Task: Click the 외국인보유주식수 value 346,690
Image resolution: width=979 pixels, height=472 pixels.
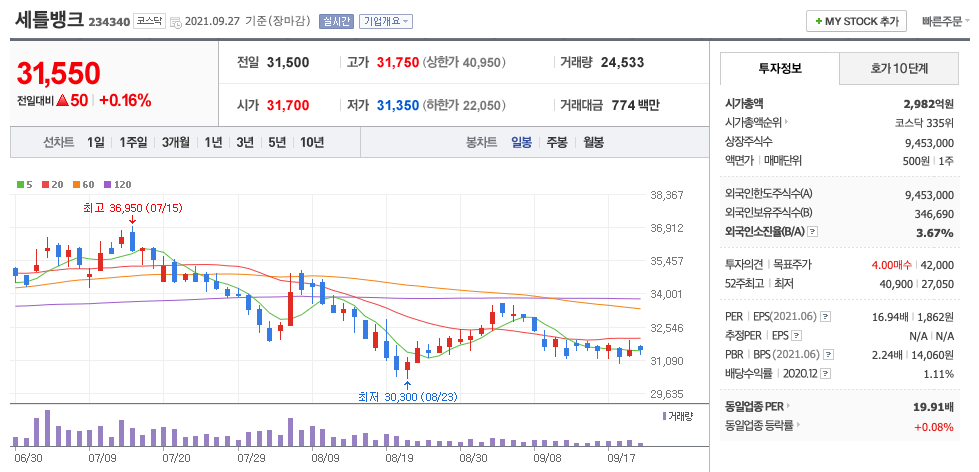Action: (x=934, y=214)
